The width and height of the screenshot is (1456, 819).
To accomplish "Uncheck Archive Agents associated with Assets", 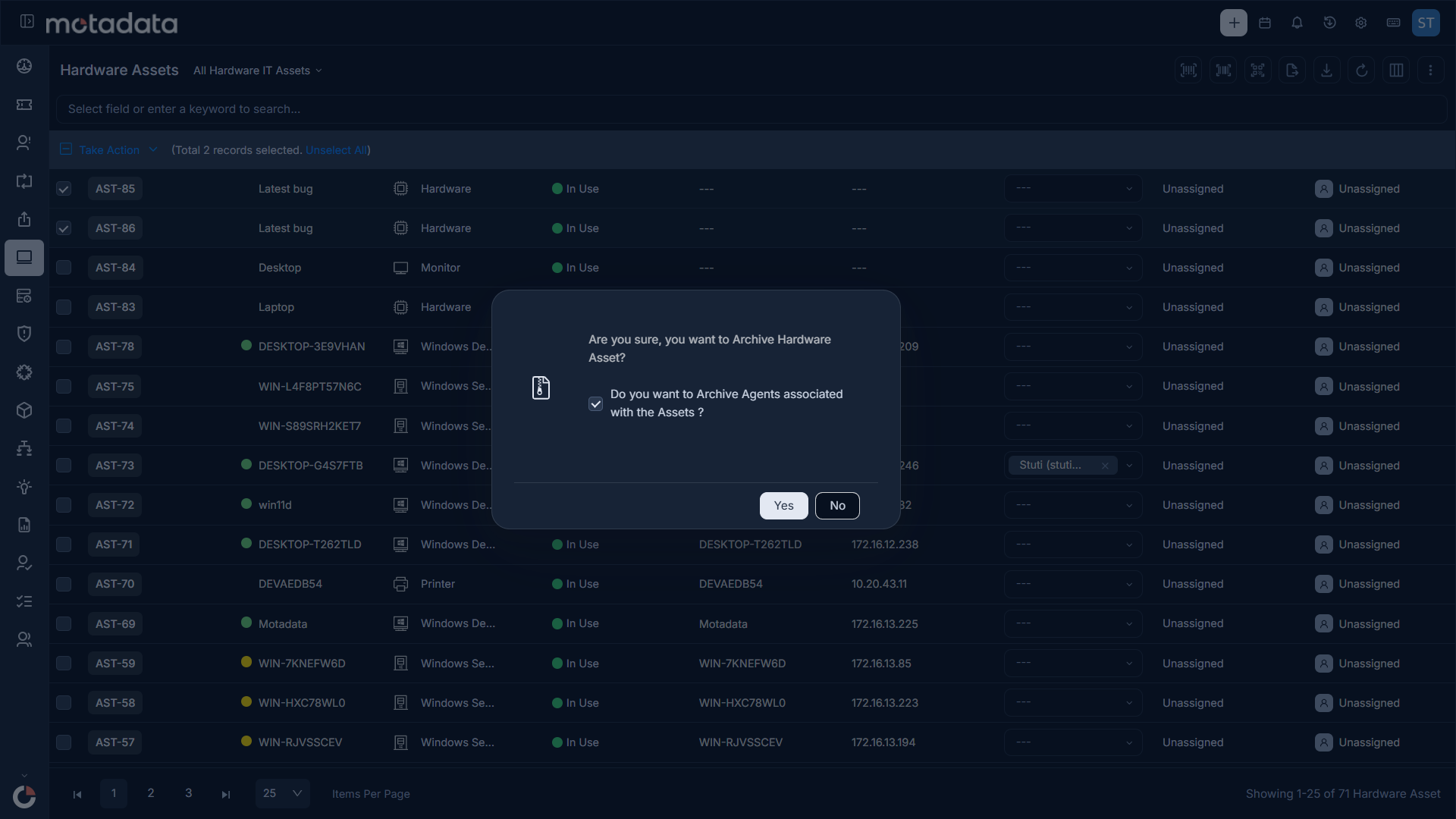I will 595,403.
